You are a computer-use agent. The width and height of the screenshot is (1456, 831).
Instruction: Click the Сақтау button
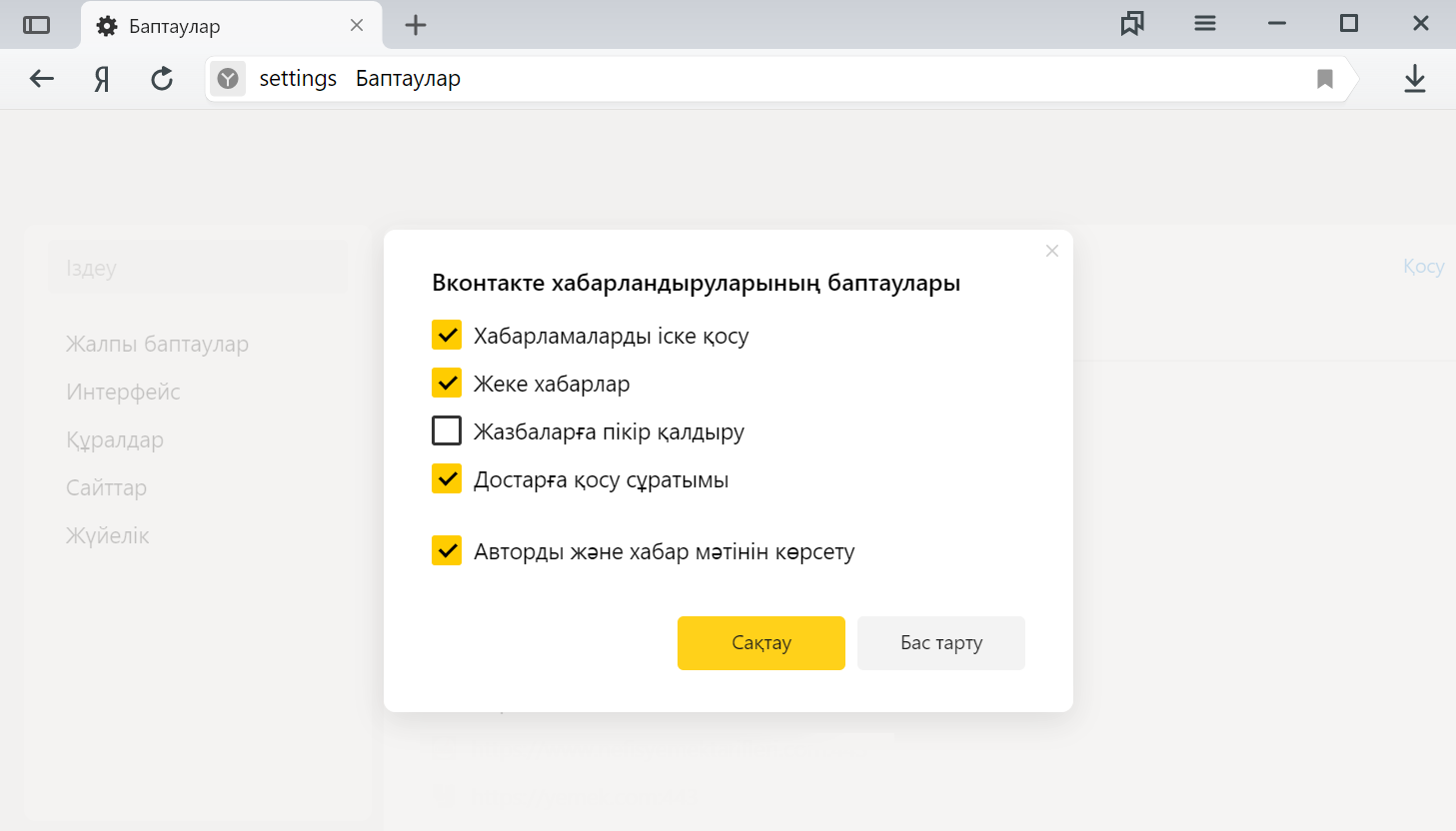point(761,643)
